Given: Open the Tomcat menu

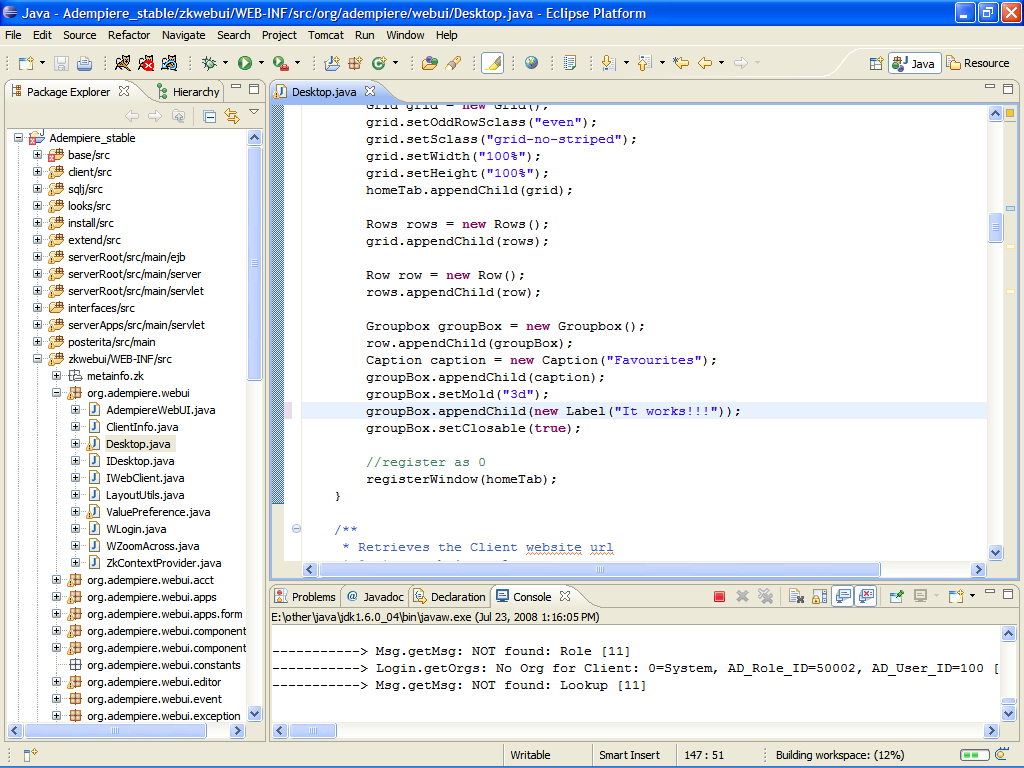Looking at the screenshot, I should (x=325, y=35).
